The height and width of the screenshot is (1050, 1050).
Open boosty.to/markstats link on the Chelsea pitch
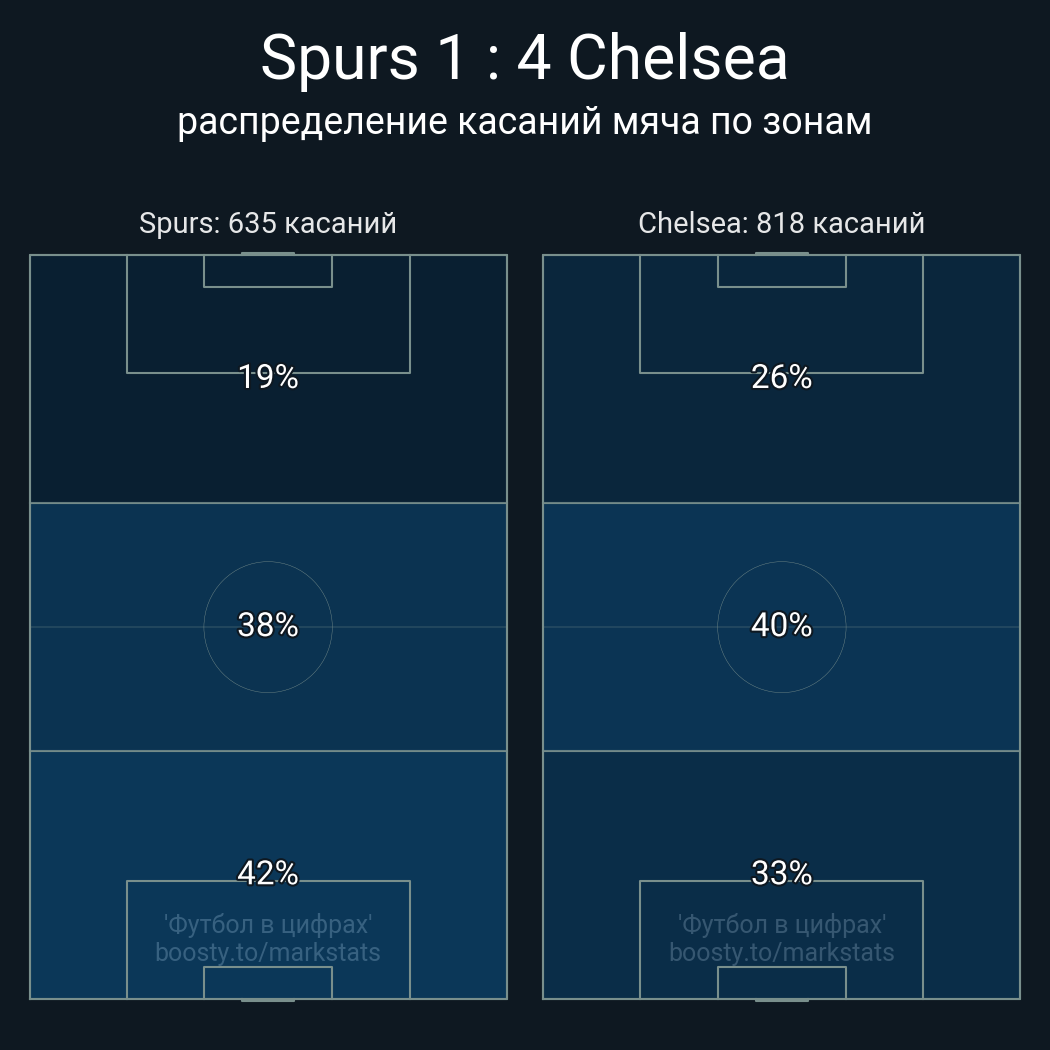click(x=781, y=952)
